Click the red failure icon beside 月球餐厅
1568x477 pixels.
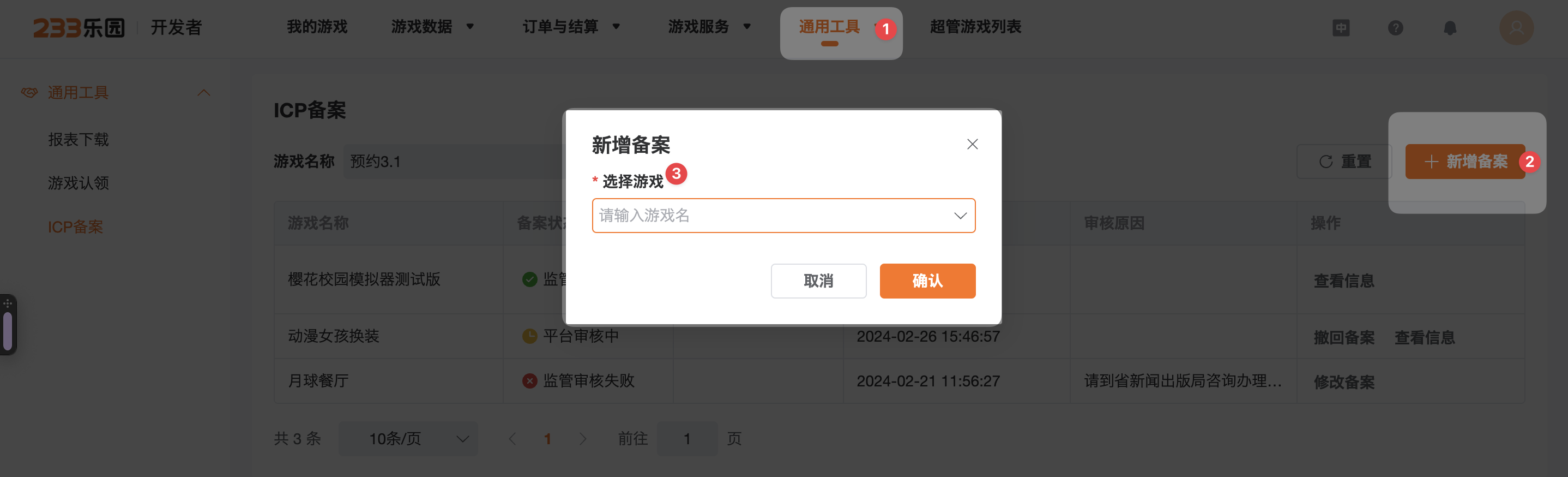528,380
